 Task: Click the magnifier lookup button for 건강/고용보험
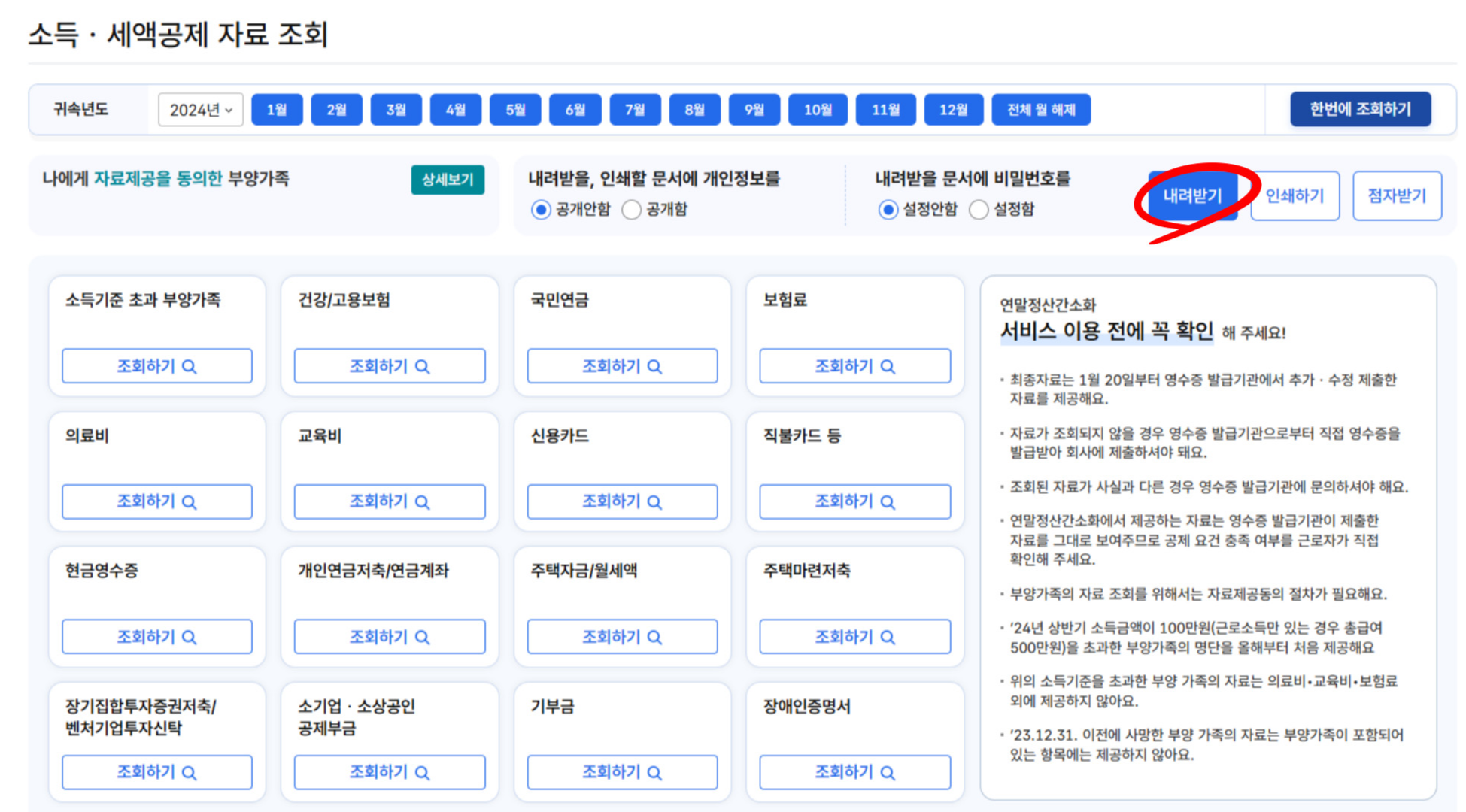pos(389,366)
